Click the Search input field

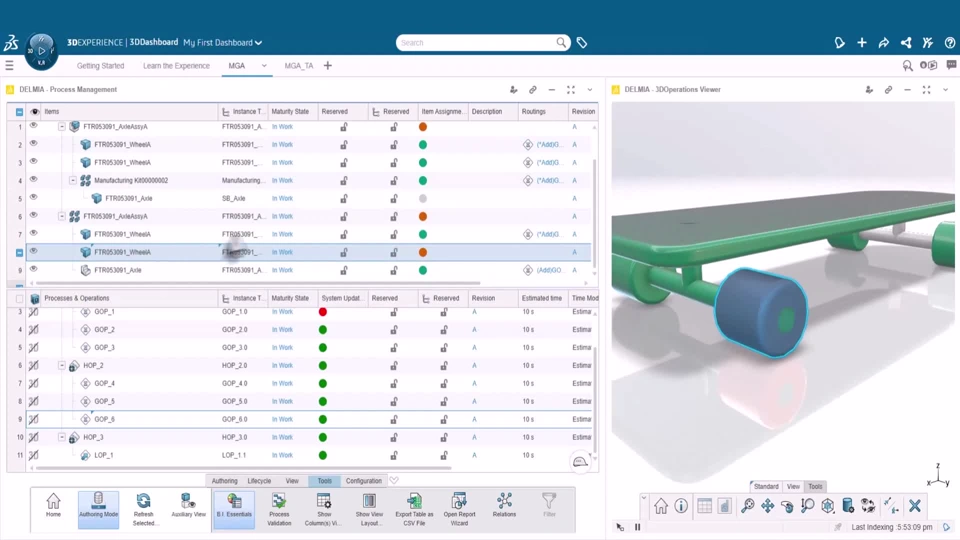(x=478, y=42)
